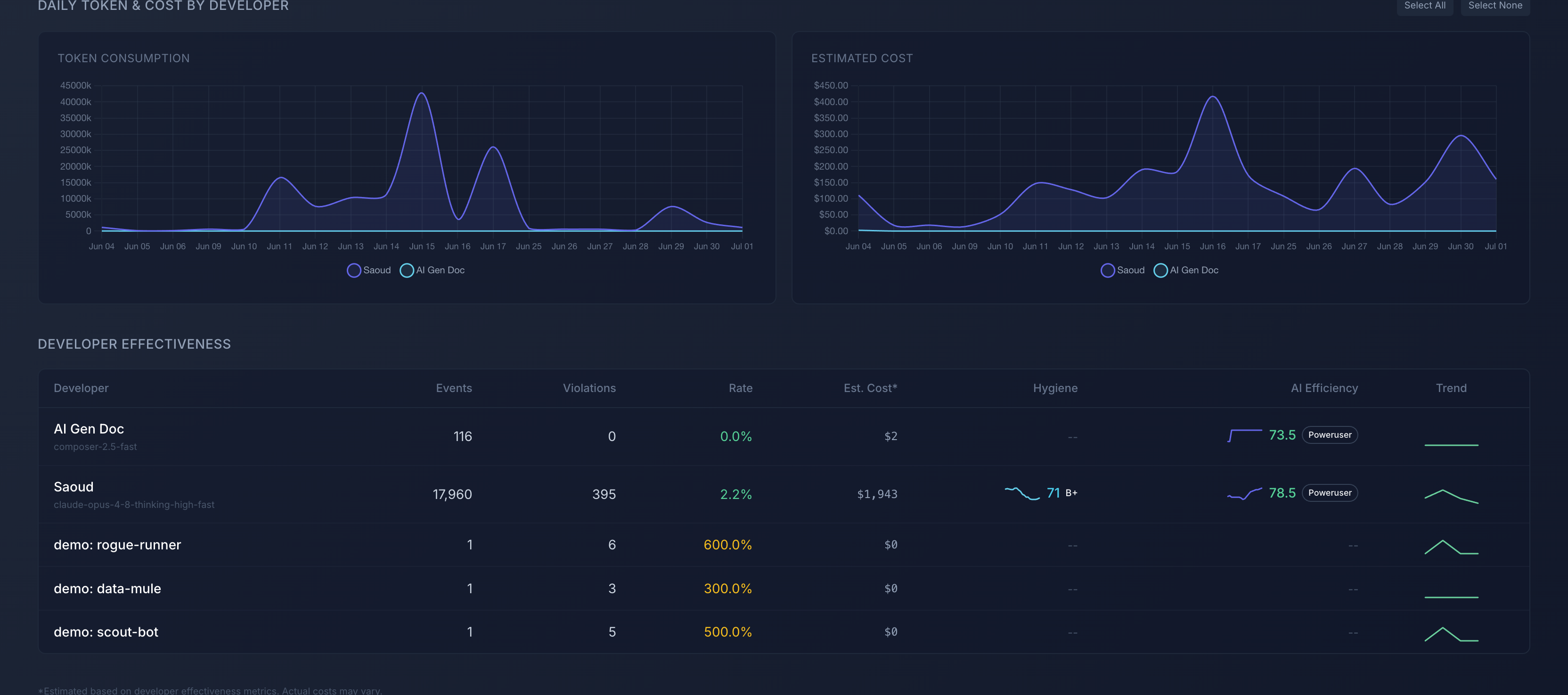Click the Jun 16 peak in Estimated Cost chart
The image size is (1568, 695).
(x=1213, y=97)
